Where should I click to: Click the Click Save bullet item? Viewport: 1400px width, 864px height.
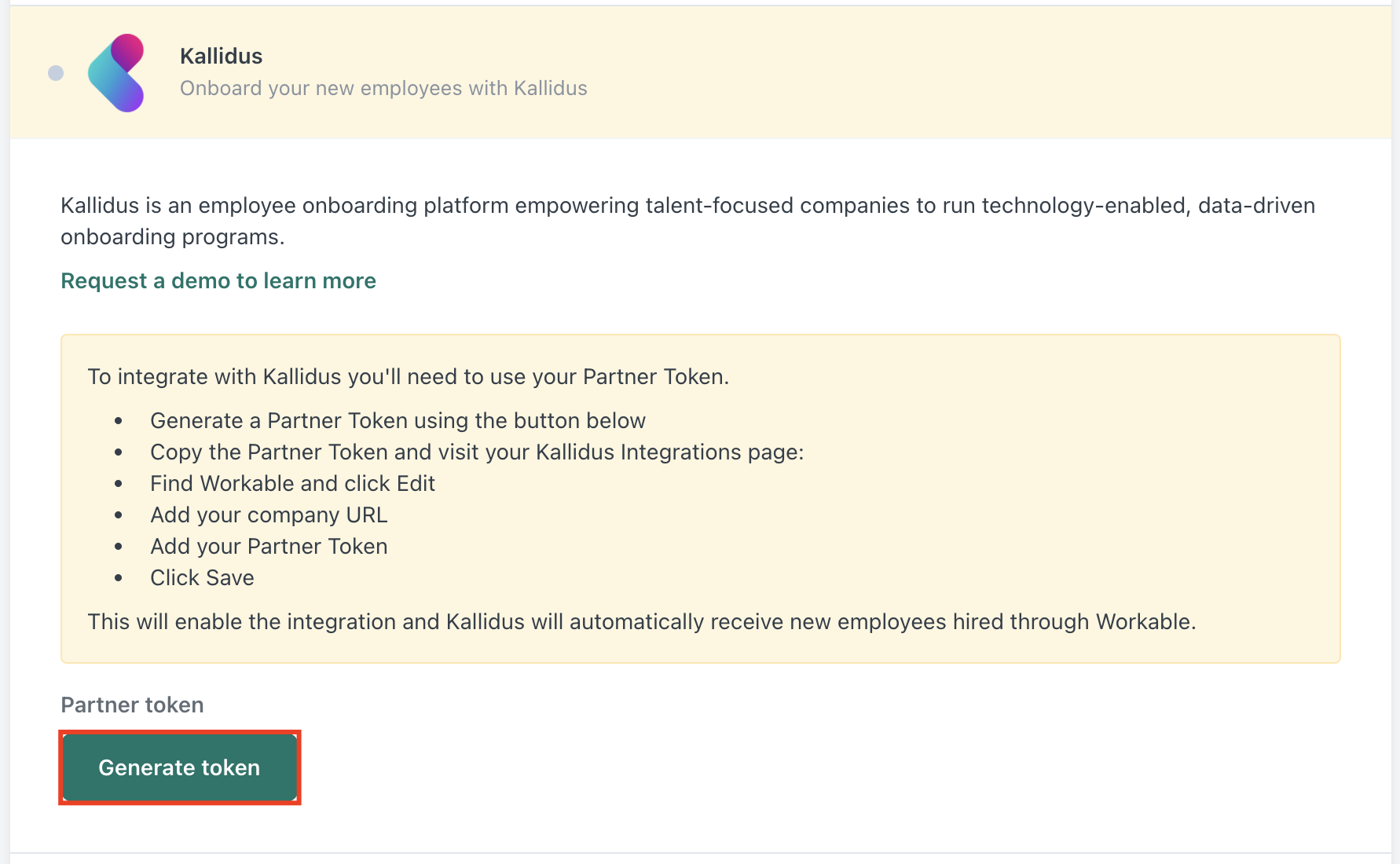[202, 577]
